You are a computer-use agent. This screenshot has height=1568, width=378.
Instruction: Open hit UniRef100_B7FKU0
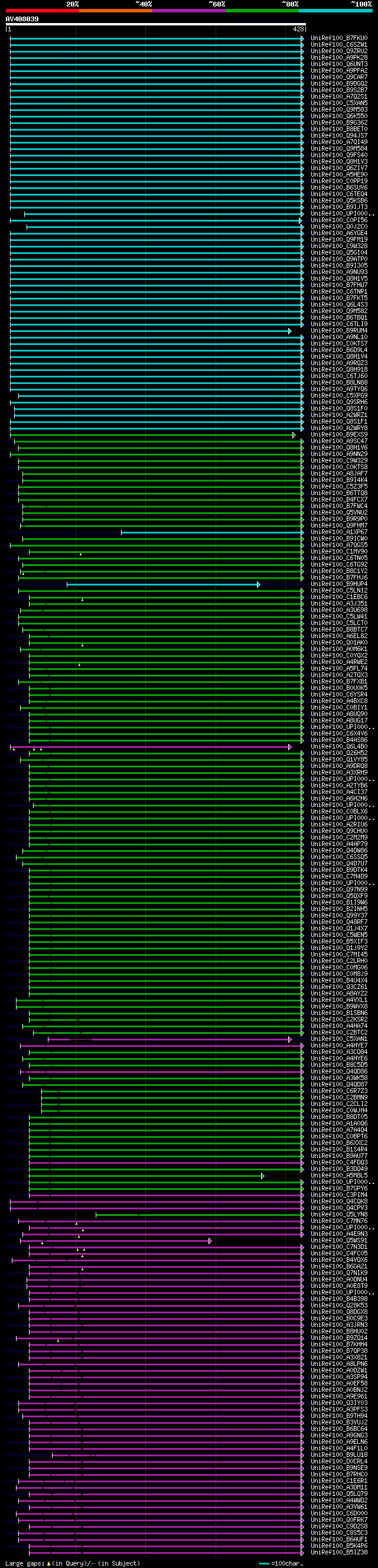pos(339,38)
